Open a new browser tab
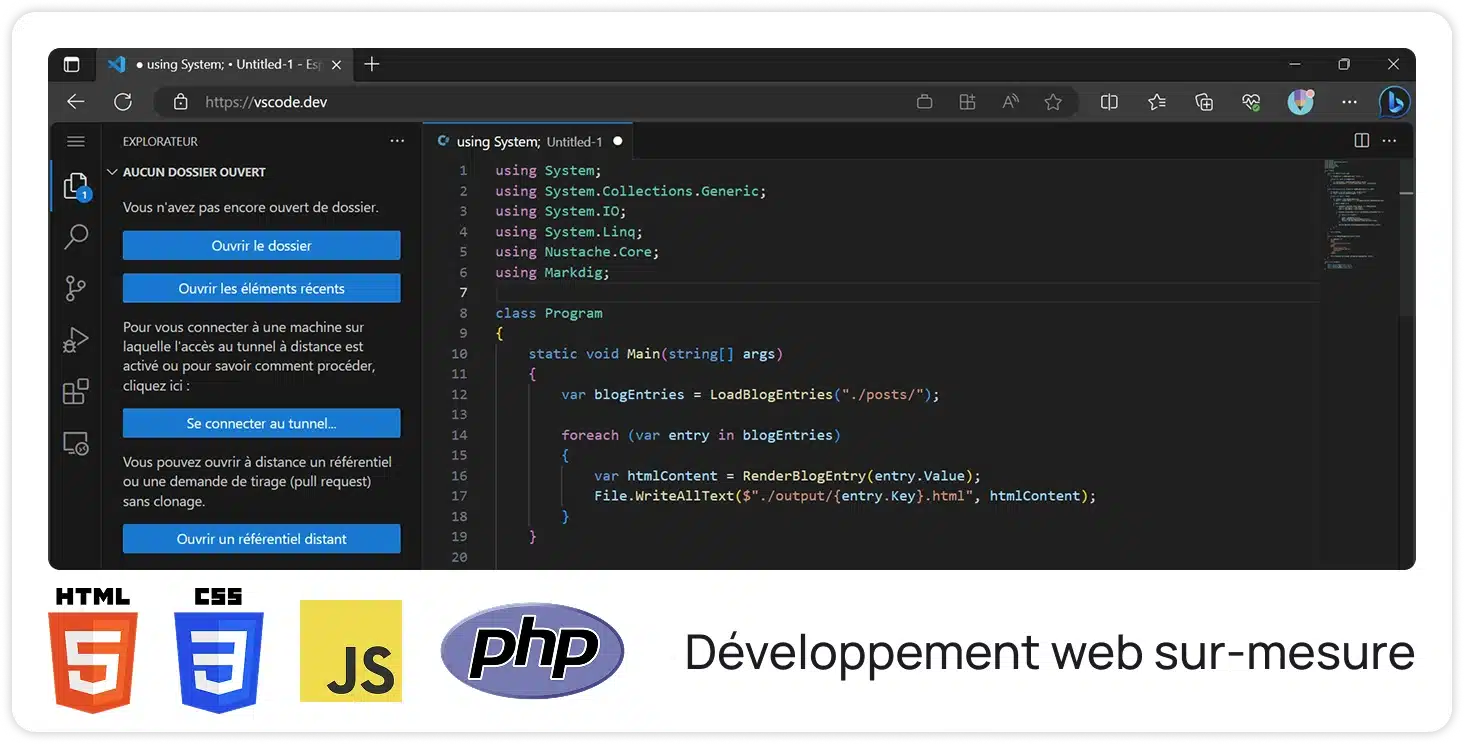1464x744 pixels. point(372,64)
